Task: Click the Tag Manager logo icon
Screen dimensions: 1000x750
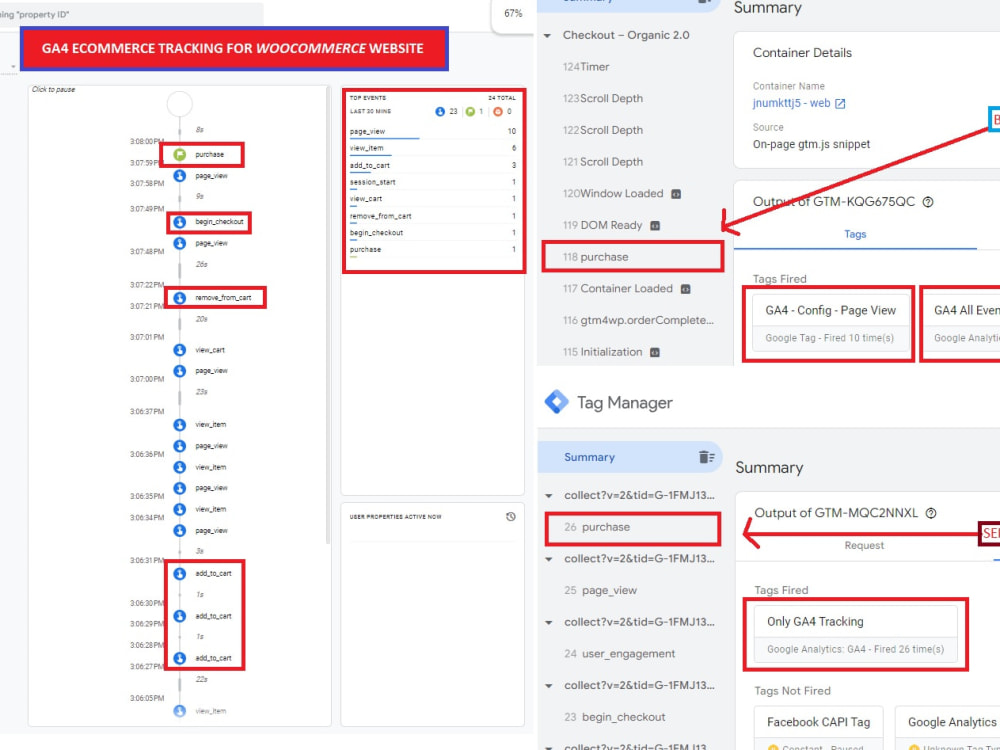Action: tap(557, 402)
